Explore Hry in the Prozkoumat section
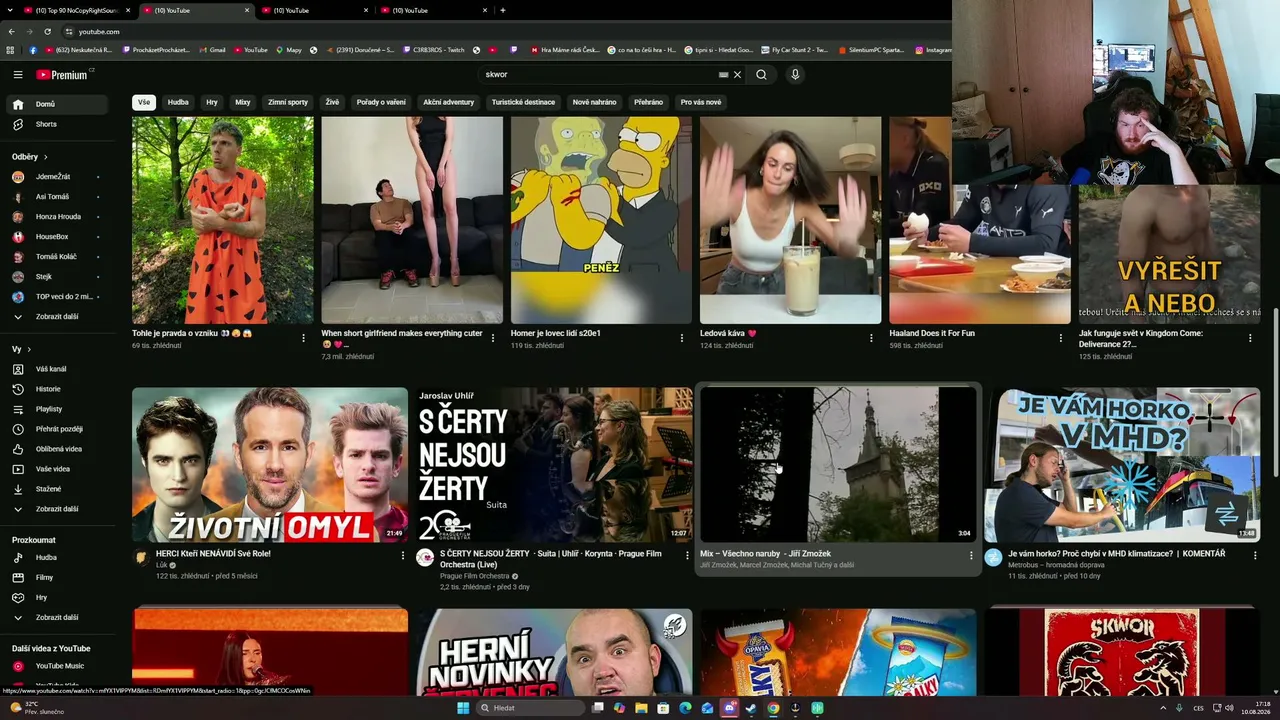The width and height of the screenshot is (1280, 720). 58,597
